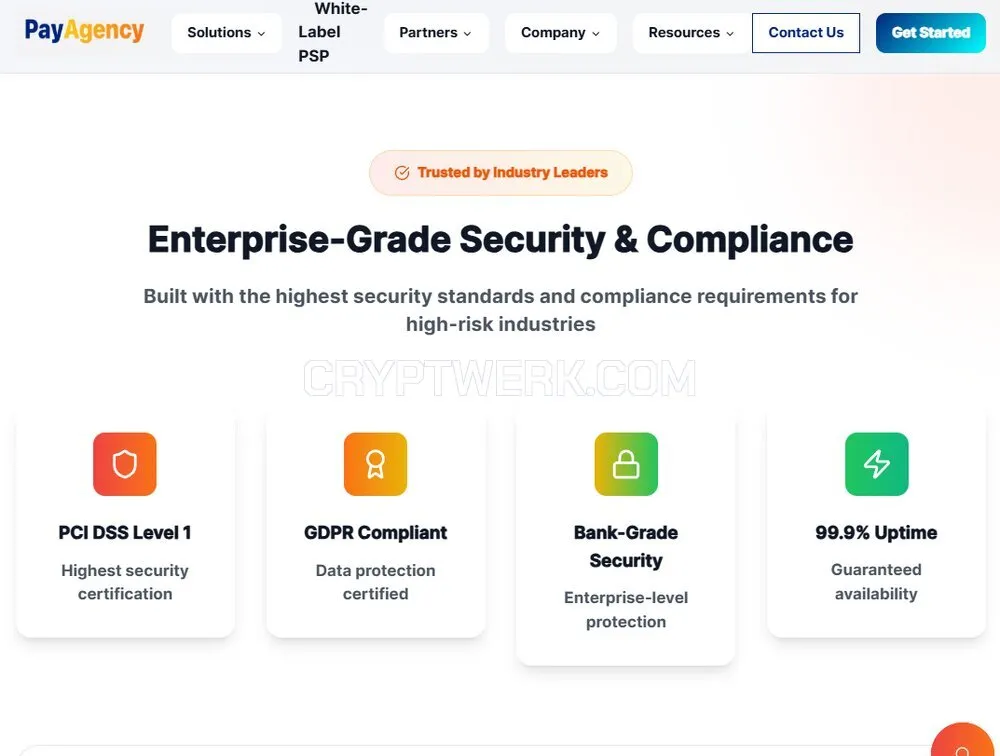Select the Trusted by Industry Leaders badge
1000x756 pixels.
click(x=501, y=173)
